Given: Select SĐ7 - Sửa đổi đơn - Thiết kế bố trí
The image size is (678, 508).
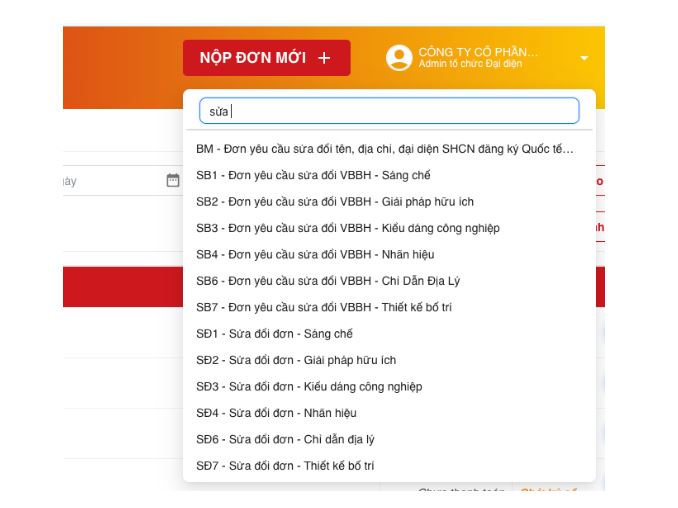Looking at the screenshot, I should click(x=285, y=466).
